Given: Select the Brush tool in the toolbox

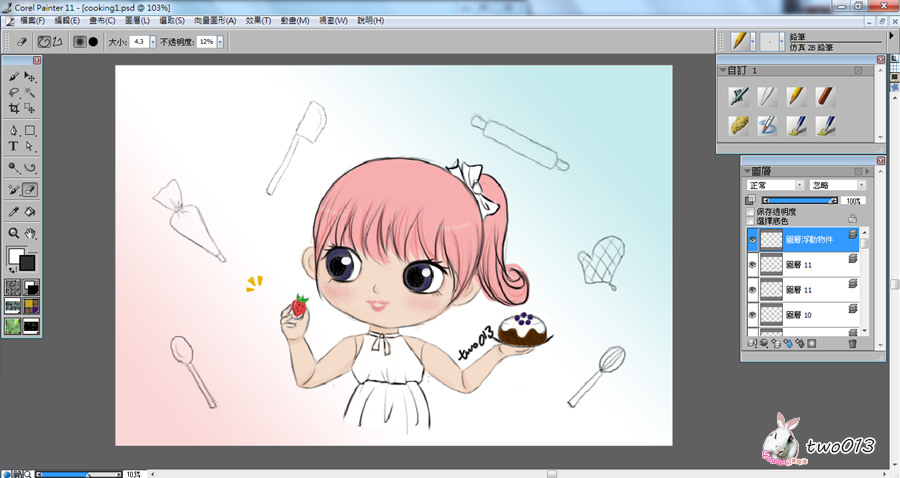Looking at the screenshot, I should point(14,76).
